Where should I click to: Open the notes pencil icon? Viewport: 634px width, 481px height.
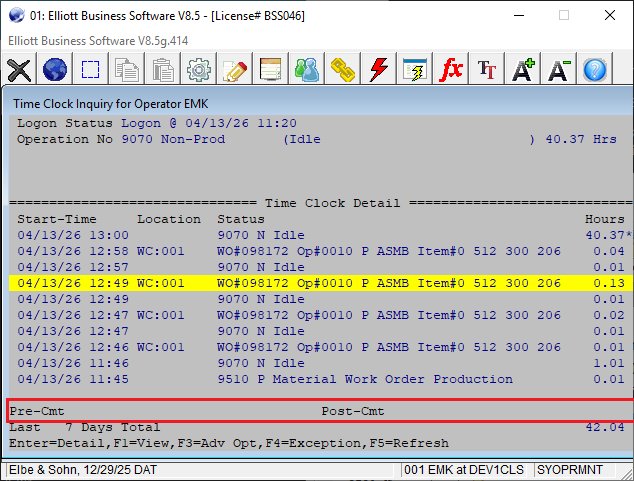(235, 70)
